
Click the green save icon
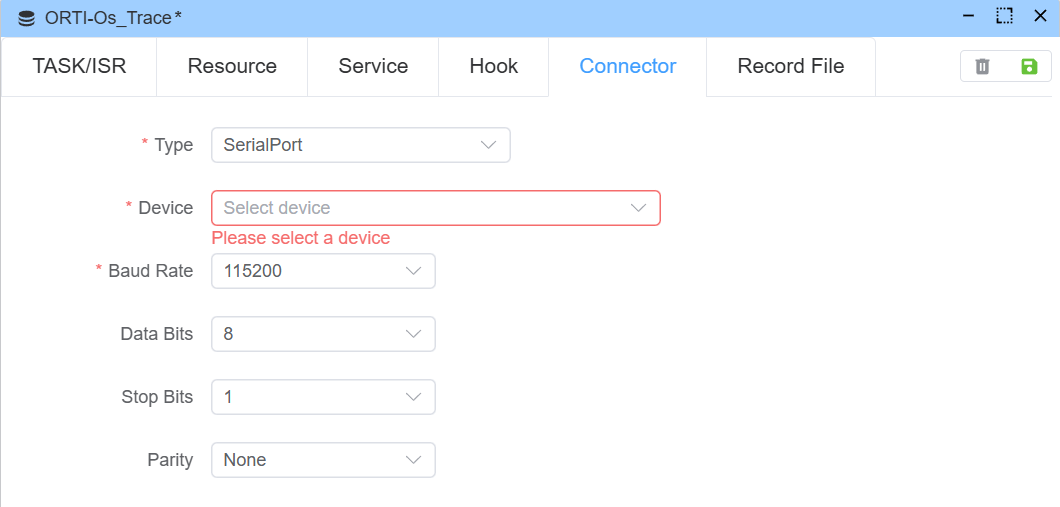1029,66
